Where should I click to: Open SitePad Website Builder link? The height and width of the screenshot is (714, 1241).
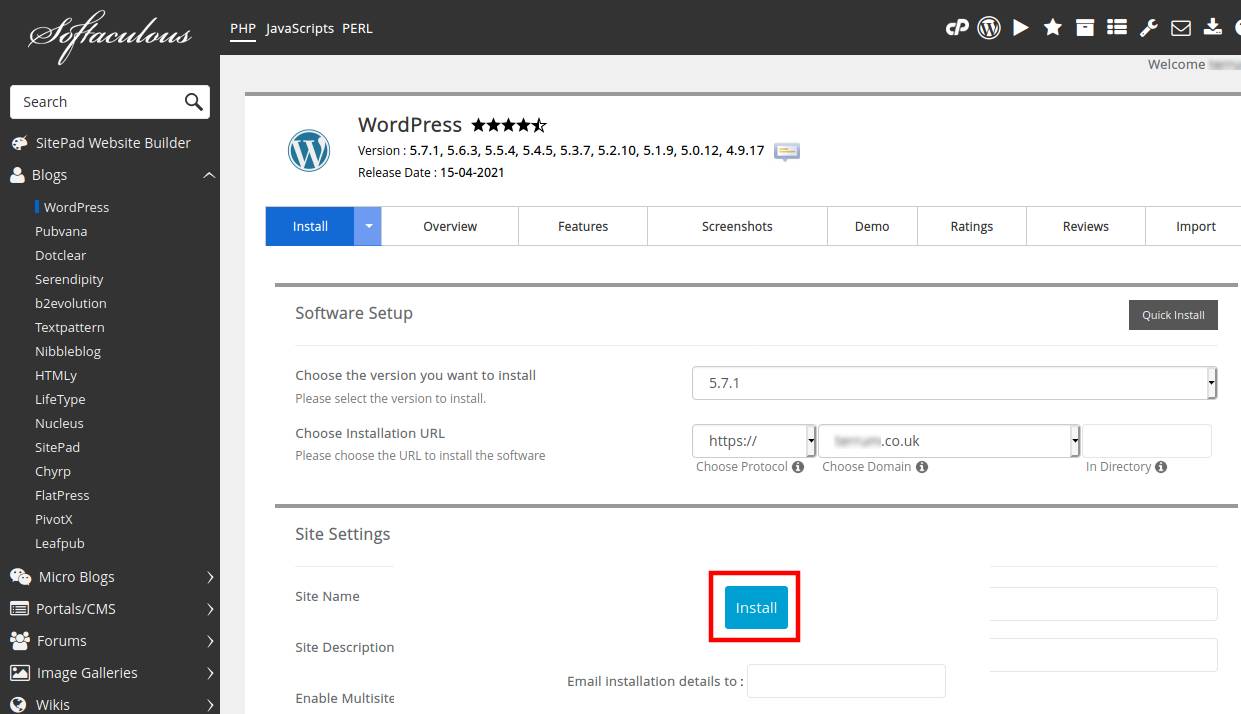tap(113, 143)
